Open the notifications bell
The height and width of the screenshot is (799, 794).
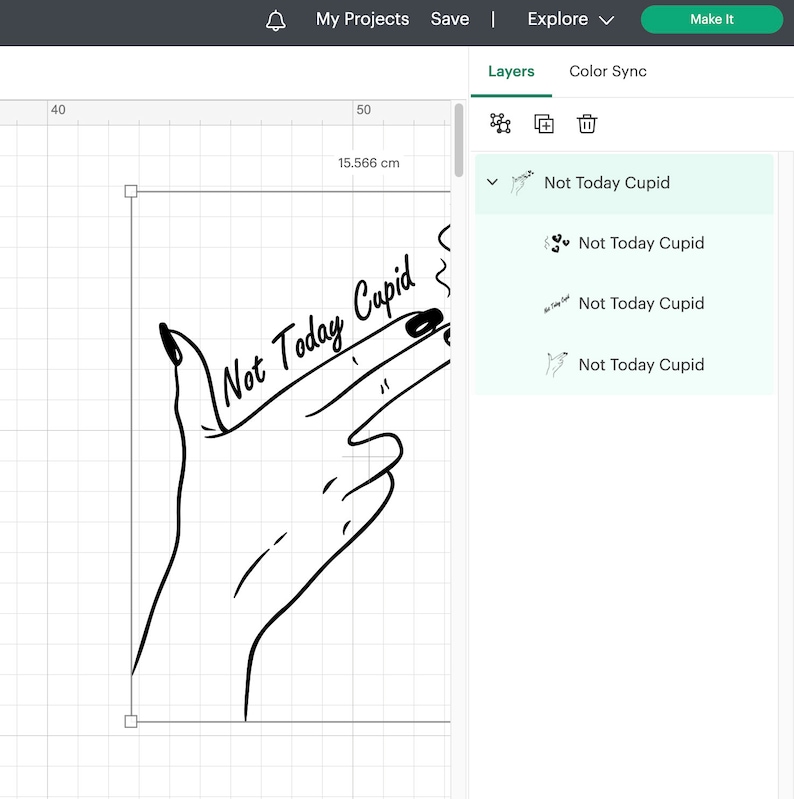click(276, 20)
